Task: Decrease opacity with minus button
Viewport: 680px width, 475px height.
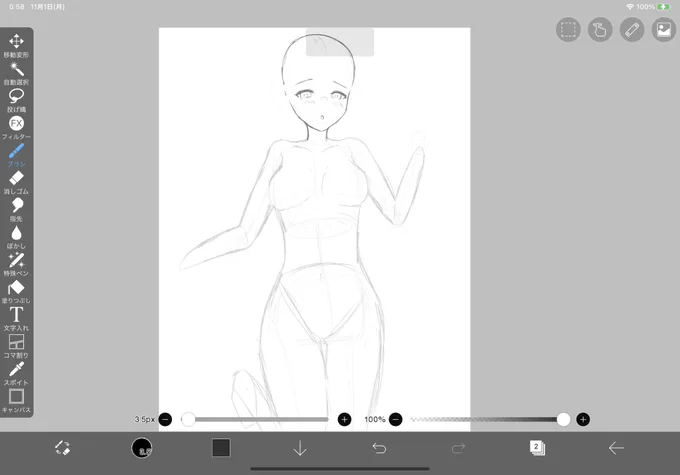Action: (396, 419)
